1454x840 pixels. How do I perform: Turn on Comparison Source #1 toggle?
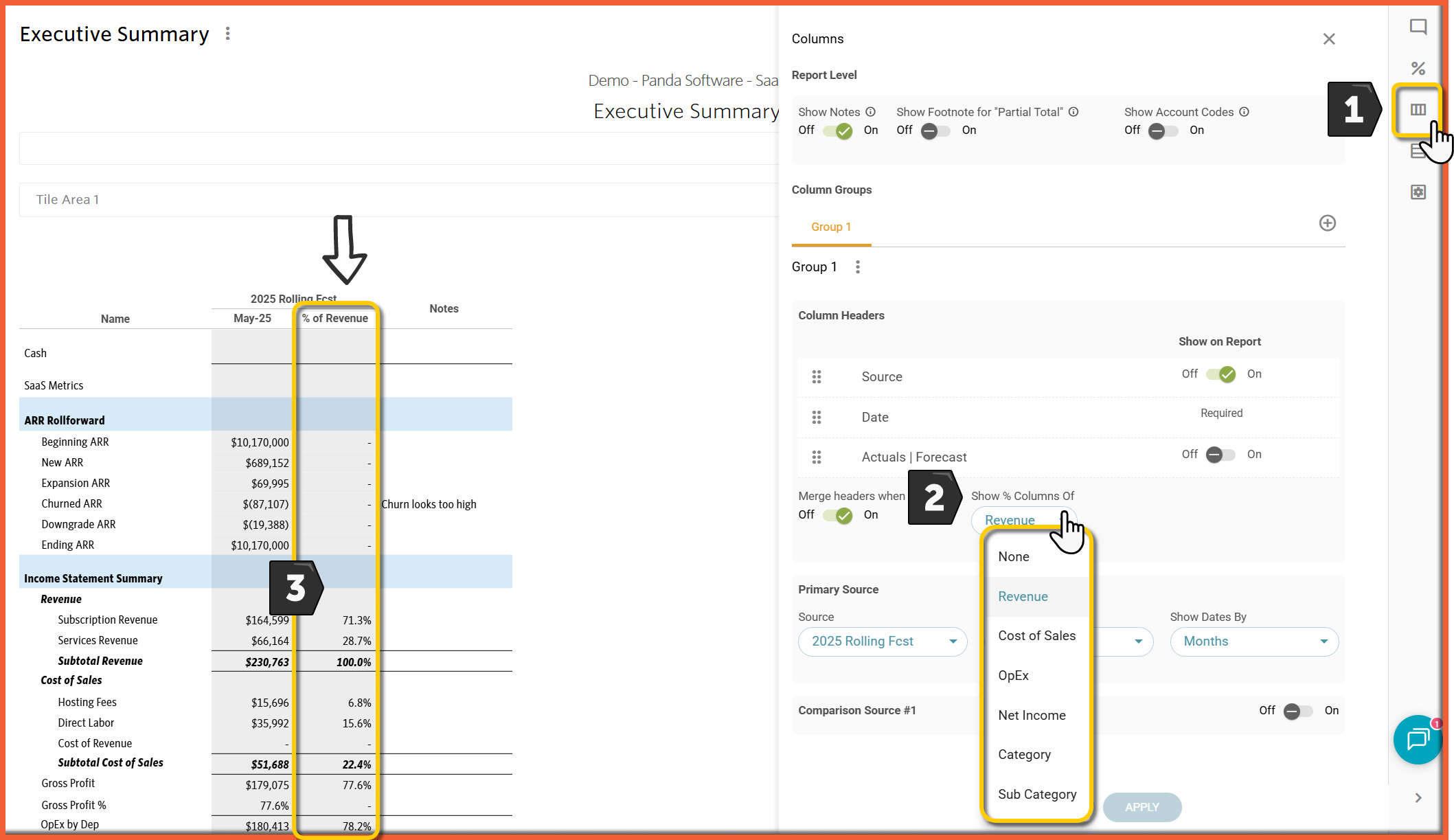1298,711
